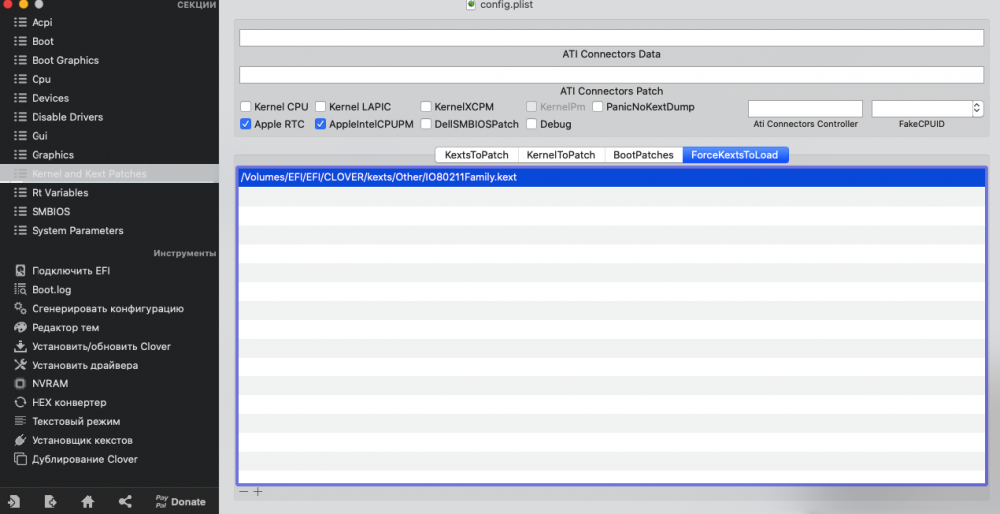Toggle KernelXCPM checkbox

[x=426, y=106]
